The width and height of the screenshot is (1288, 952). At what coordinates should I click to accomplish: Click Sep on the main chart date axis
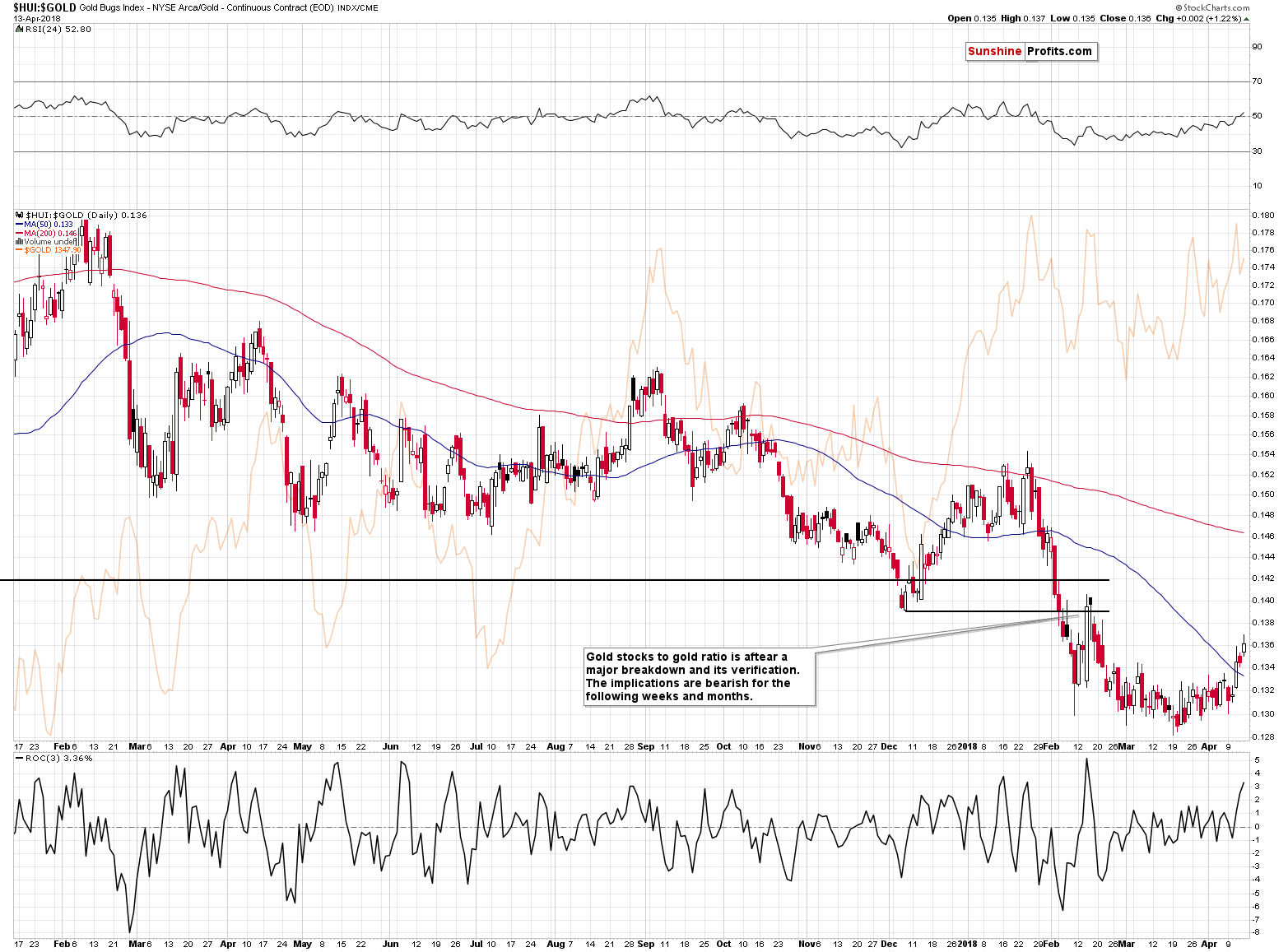tap(646, 746)
